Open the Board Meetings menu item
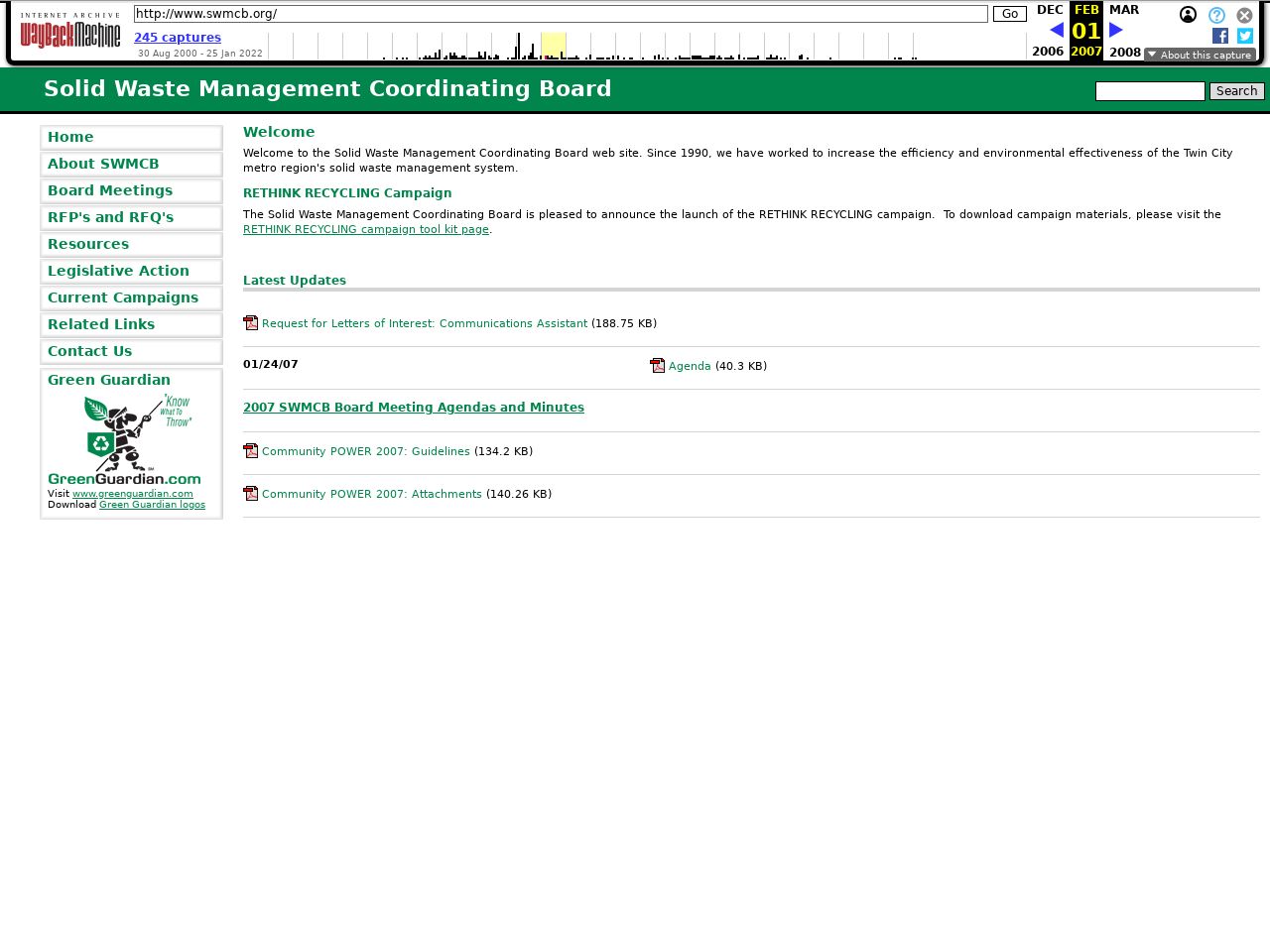Screen dimensions: 1270x952 point(110,190)
